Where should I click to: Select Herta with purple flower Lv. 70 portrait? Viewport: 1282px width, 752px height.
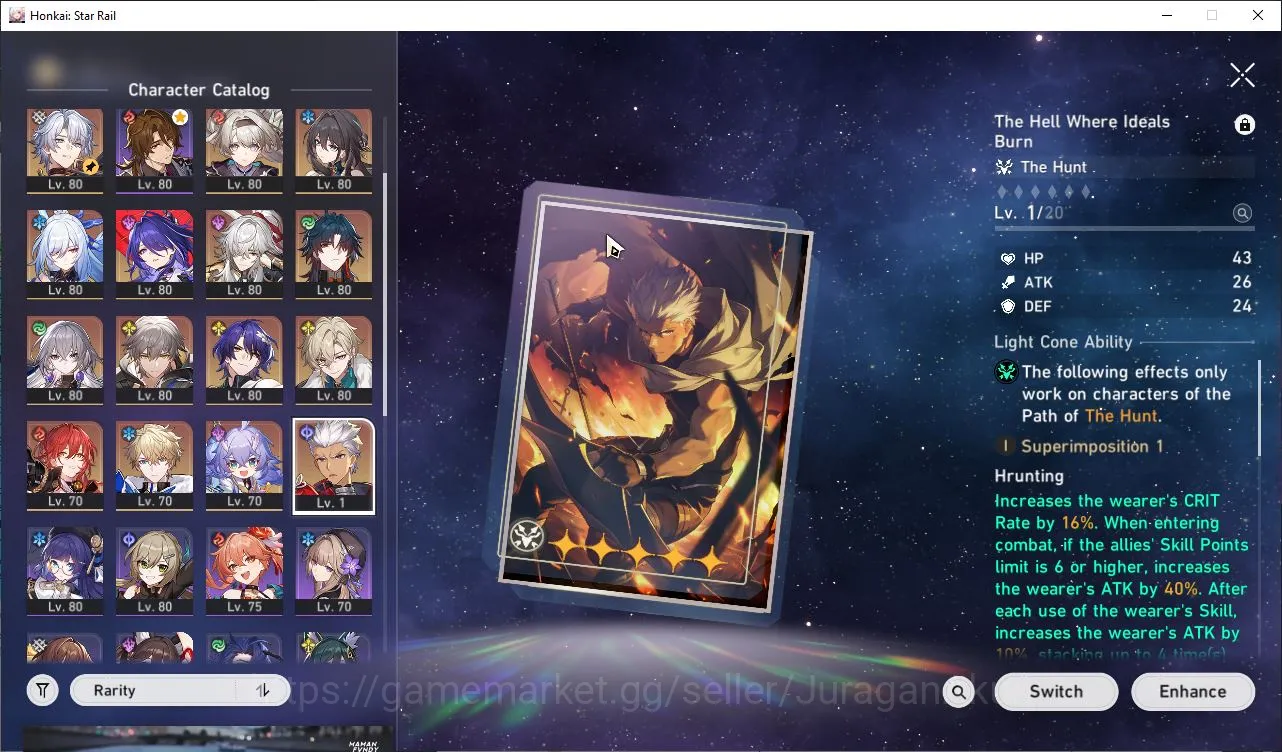(334, 570)
